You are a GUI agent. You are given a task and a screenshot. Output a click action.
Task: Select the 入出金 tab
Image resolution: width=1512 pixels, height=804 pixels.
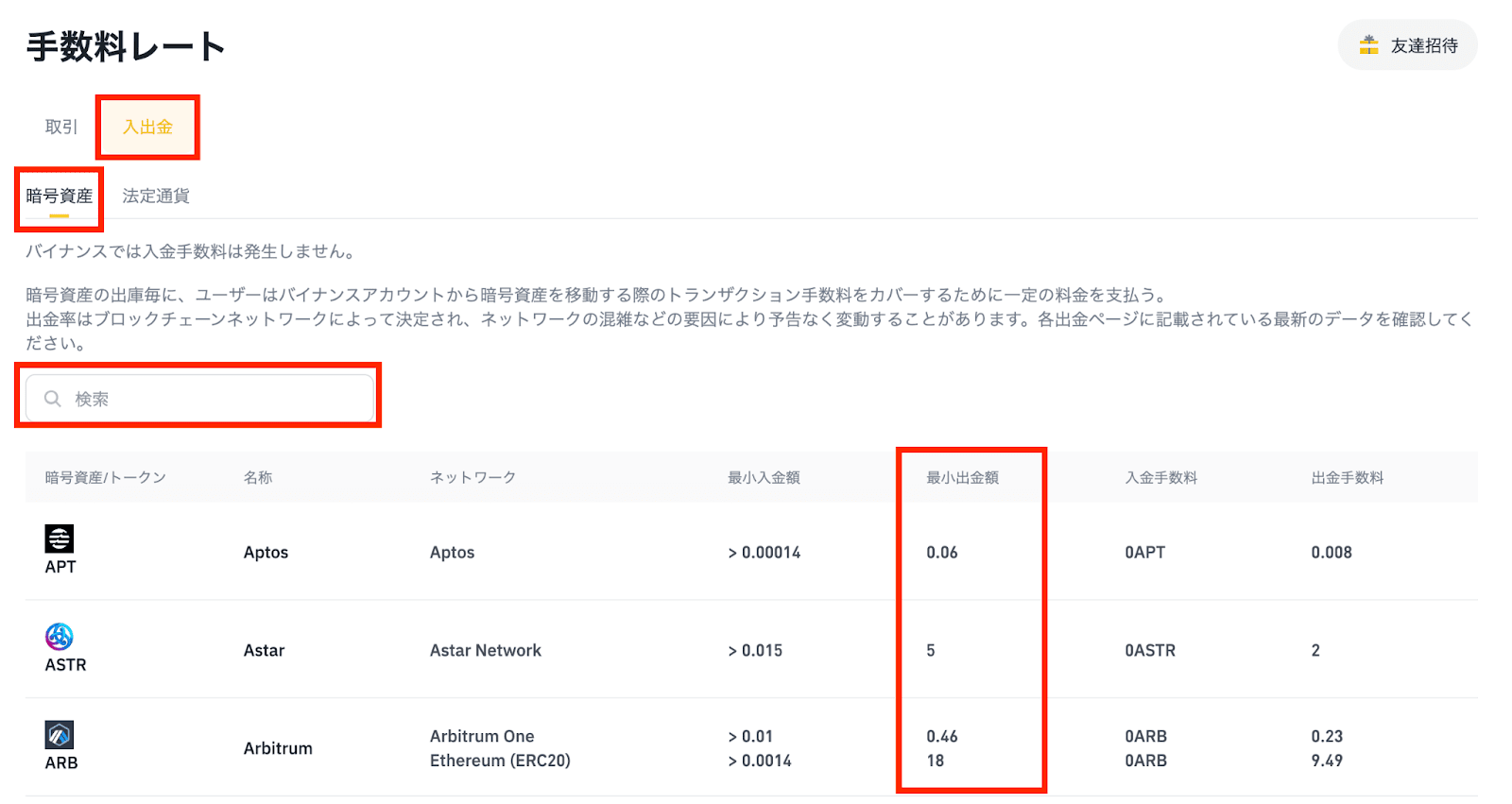coord(147,127)
